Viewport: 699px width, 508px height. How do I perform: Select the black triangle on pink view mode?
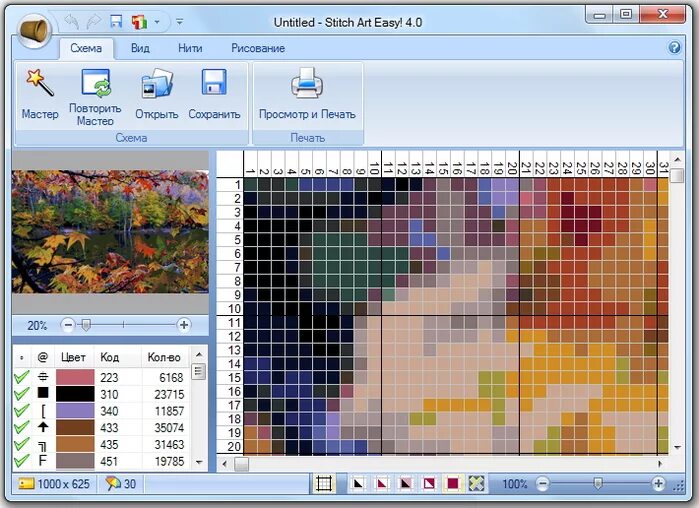pos(405,483)
